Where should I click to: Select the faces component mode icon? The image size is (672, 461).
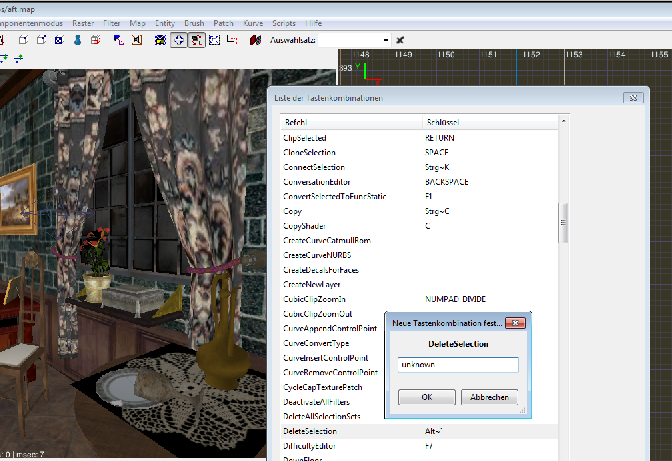coord(59,40)
